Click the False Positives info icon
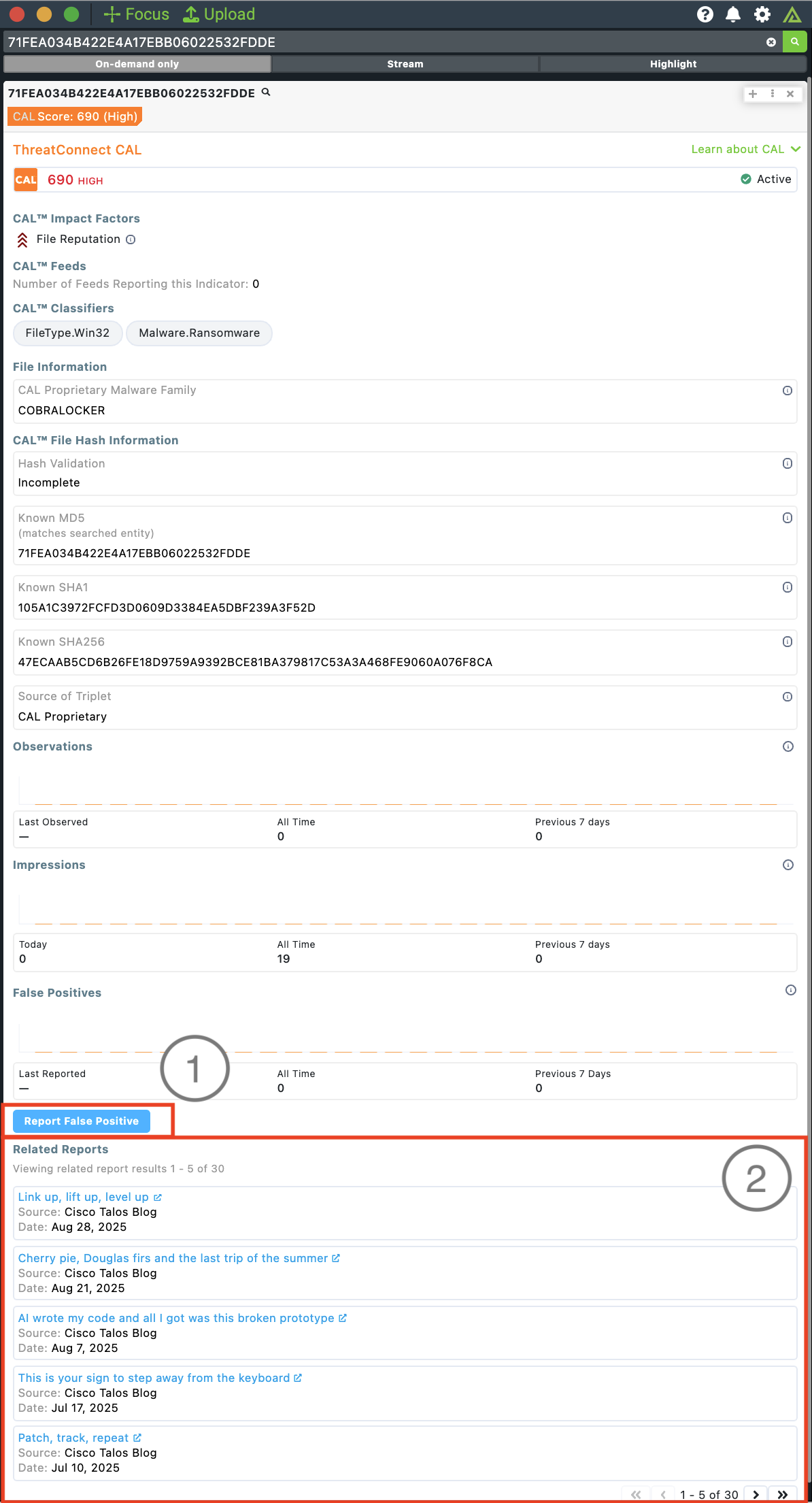This screenshot has width=812, height=1503. (791, 990)
